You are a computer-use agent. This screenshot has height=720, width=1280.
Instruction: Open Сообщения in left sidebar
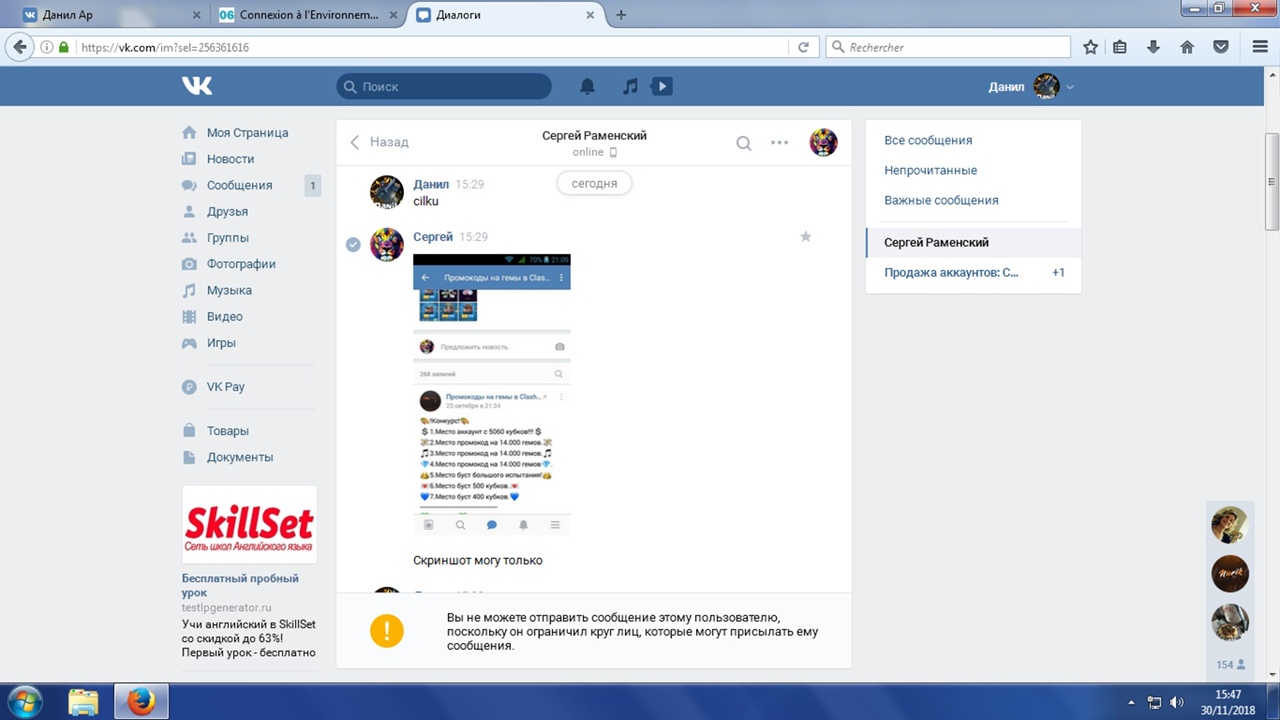point(239,185)
